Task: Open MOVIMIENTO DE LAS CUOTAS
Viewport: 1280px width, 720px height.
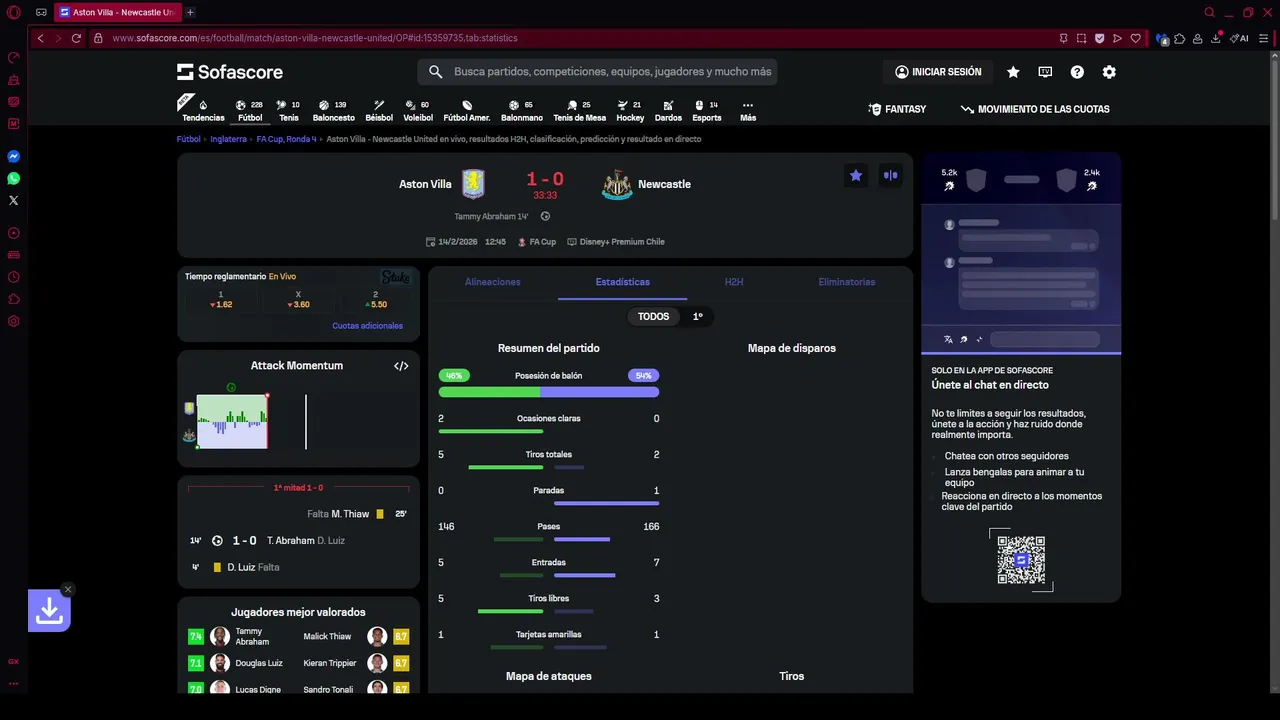Action: 1035,109
